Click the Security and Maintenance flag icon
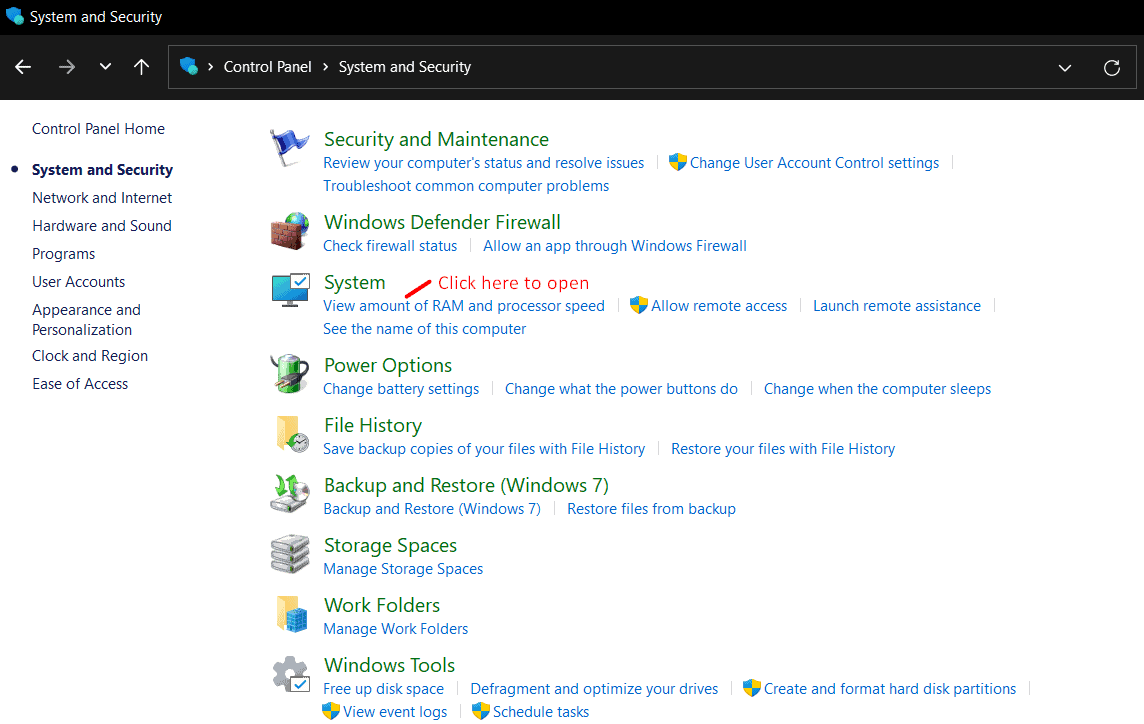The width and height of the screenshot is (1144, 724). click(x=290, y=150)
